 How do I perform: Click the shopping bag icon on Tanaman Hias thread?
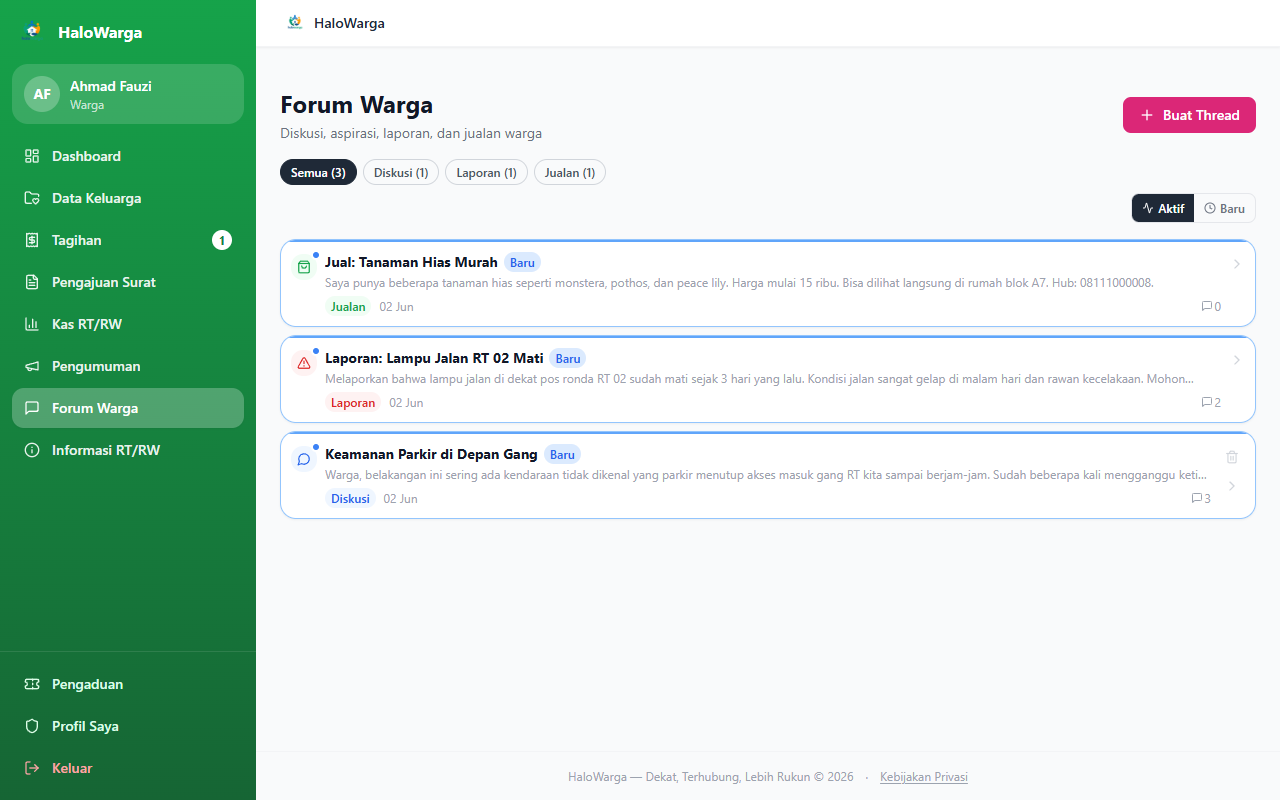[x=304, y=267]
